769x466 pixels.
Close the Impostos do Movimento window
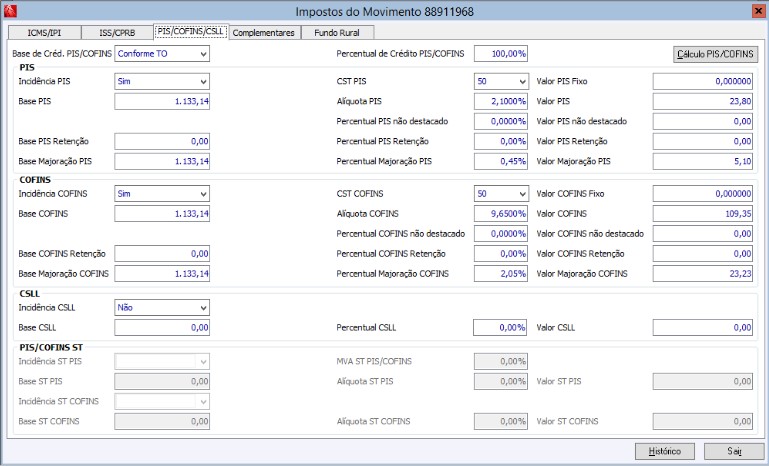pyautogui.click(x=754, y=11)
